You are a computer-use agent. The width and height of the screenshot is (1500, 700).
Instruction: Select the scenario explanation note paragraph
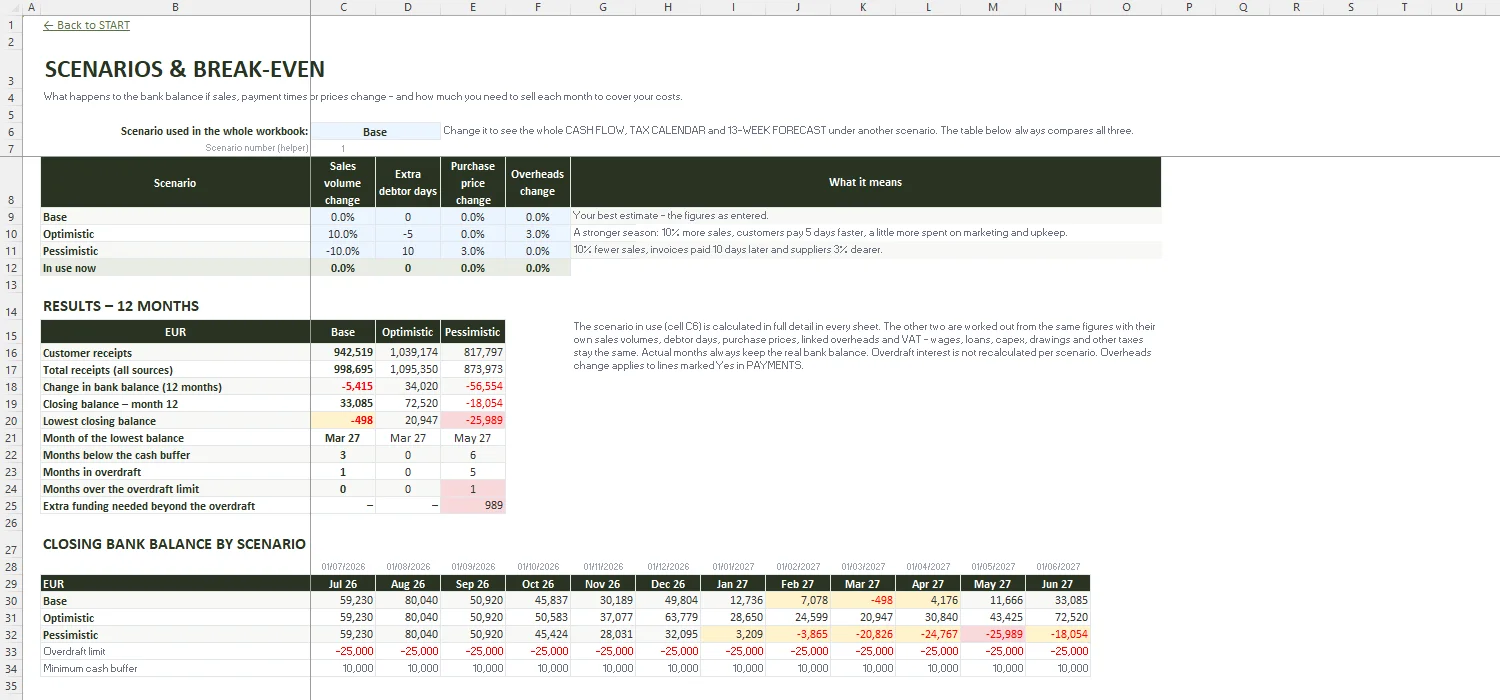865,346
